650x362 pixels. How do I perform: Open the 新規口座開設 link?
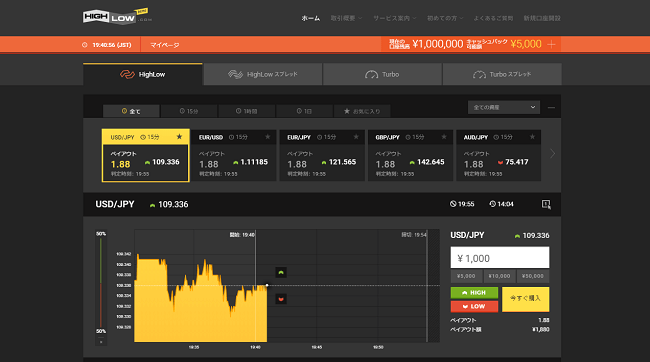point(542,18)
